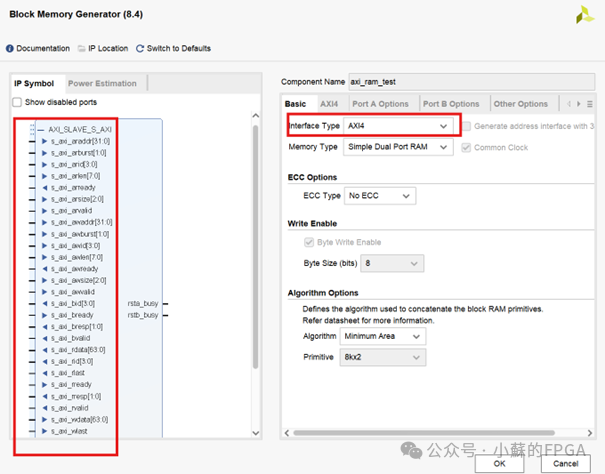Screen dimensions: 605x474
Task: Click the s_axi_araddr[31:0] port arrow
Action: [x=44, y=141]
